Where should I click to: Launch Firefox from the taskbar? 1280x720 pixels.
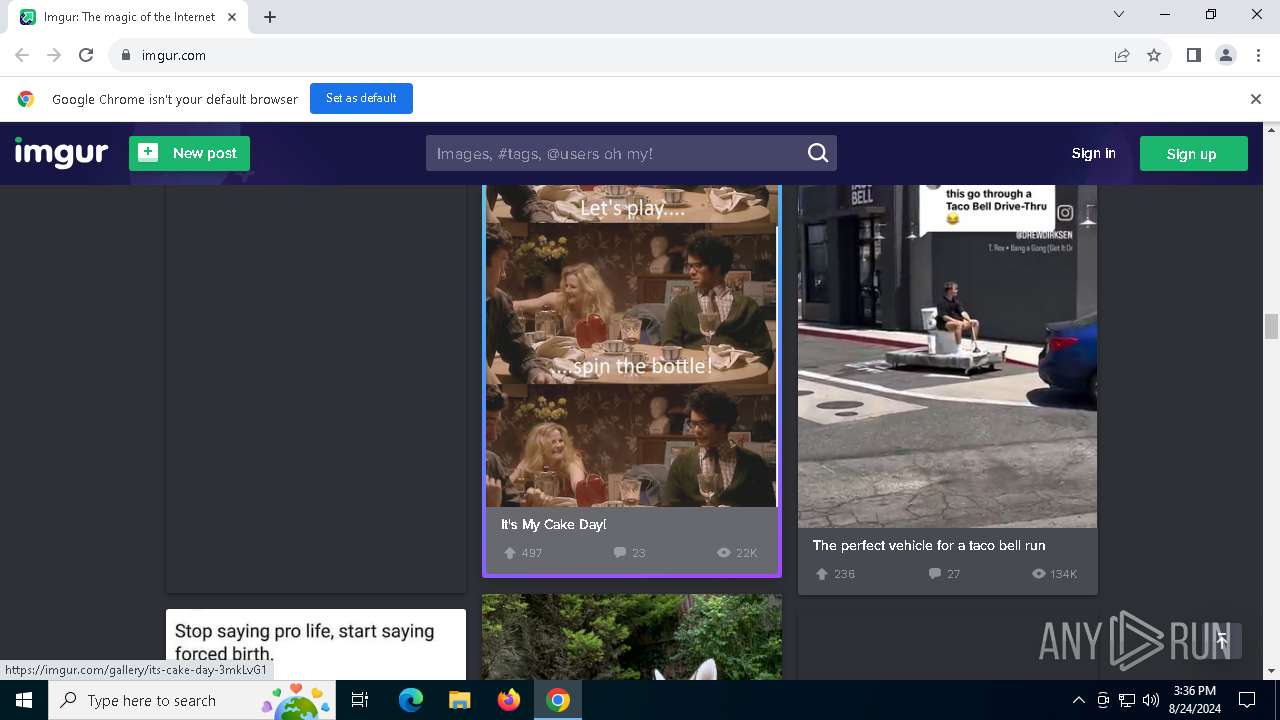pyautogui.click(x=508, y=700)
